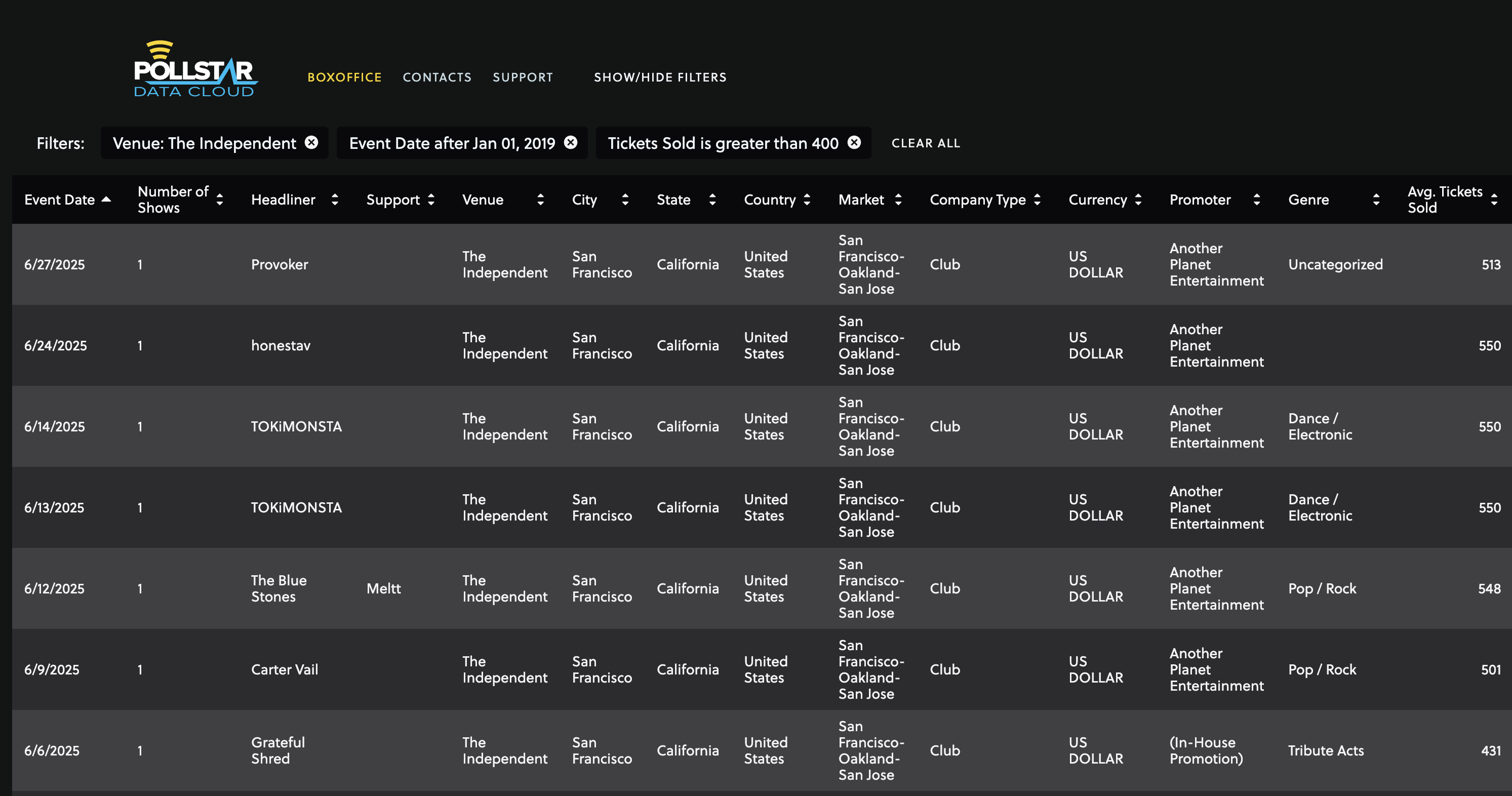Click the 548 average tickets value

coord(1489,588)
